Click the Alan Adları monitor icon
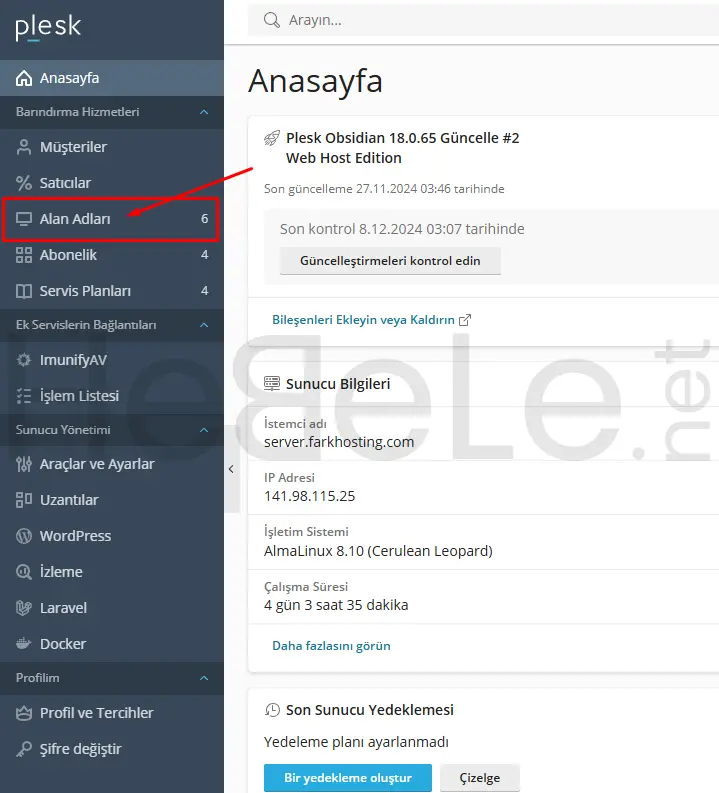This screenshot has height=793, width=719. pos(24,219)
